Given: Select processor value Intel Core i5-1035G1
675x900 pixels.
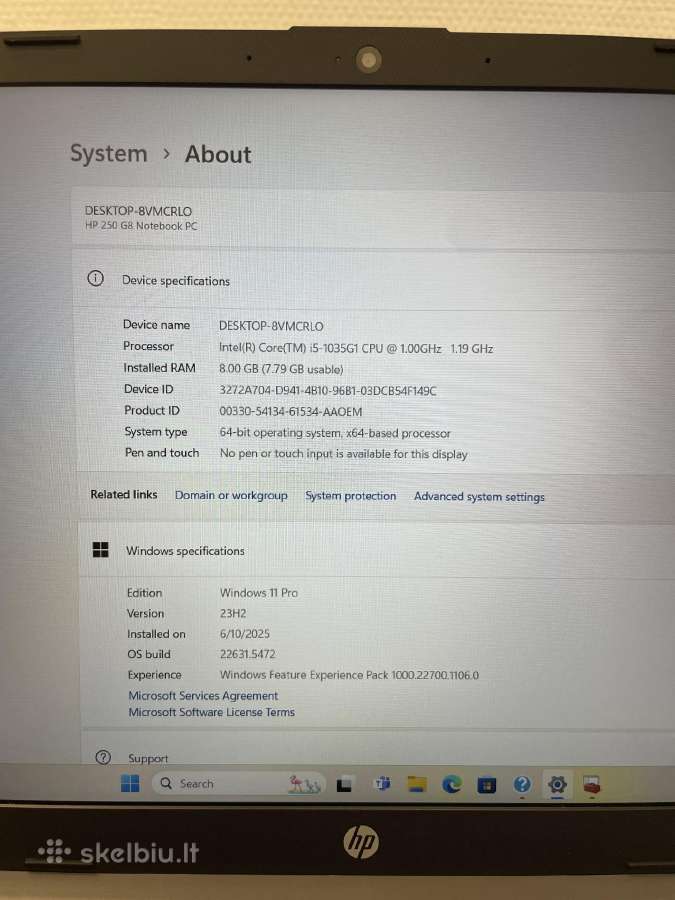Looking at the screenshot, I should point(356,348).
